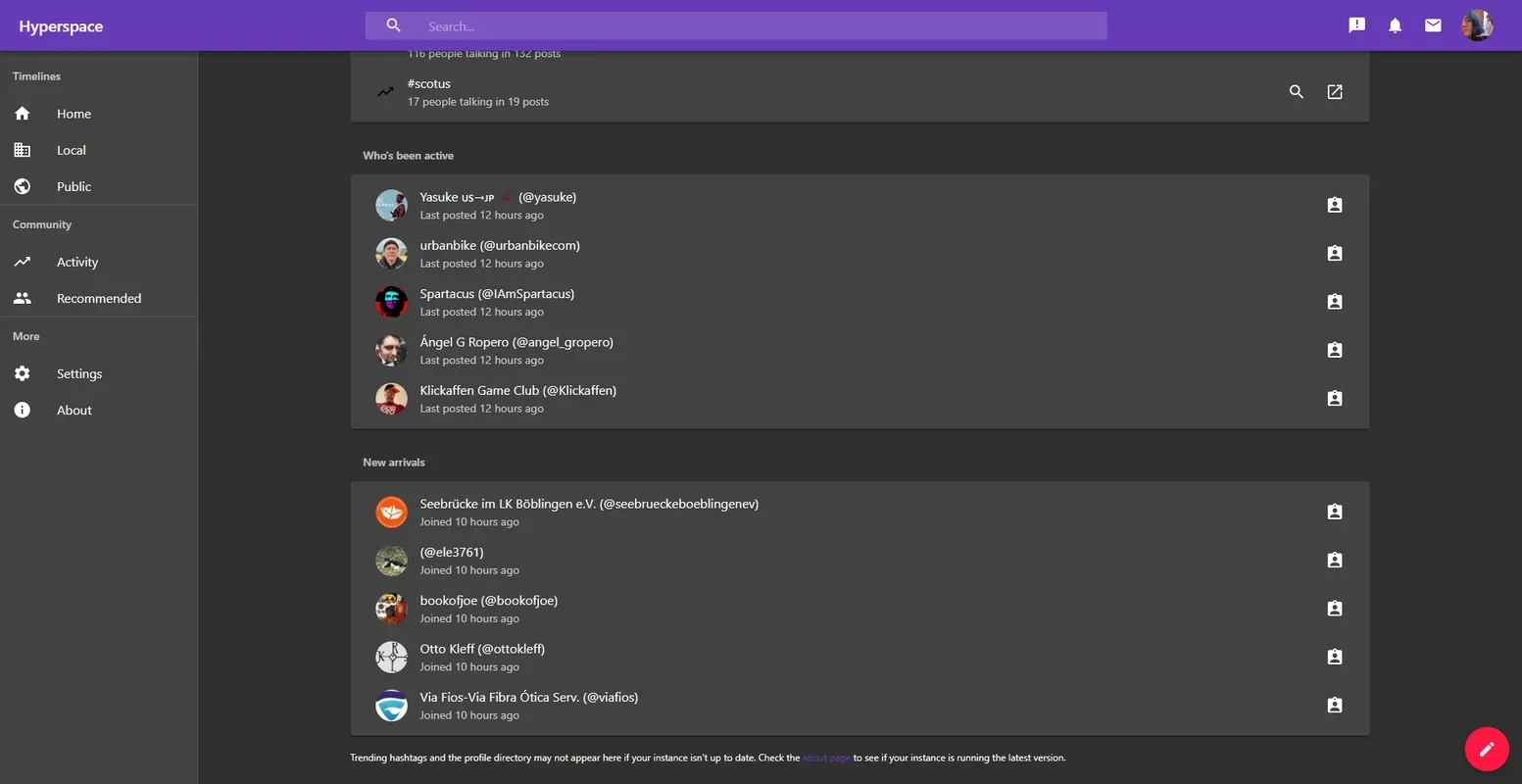1522x784 pixels.
Task: Select the urbanbike (@urbanbikecom) name text
Action: click(500, 245)
